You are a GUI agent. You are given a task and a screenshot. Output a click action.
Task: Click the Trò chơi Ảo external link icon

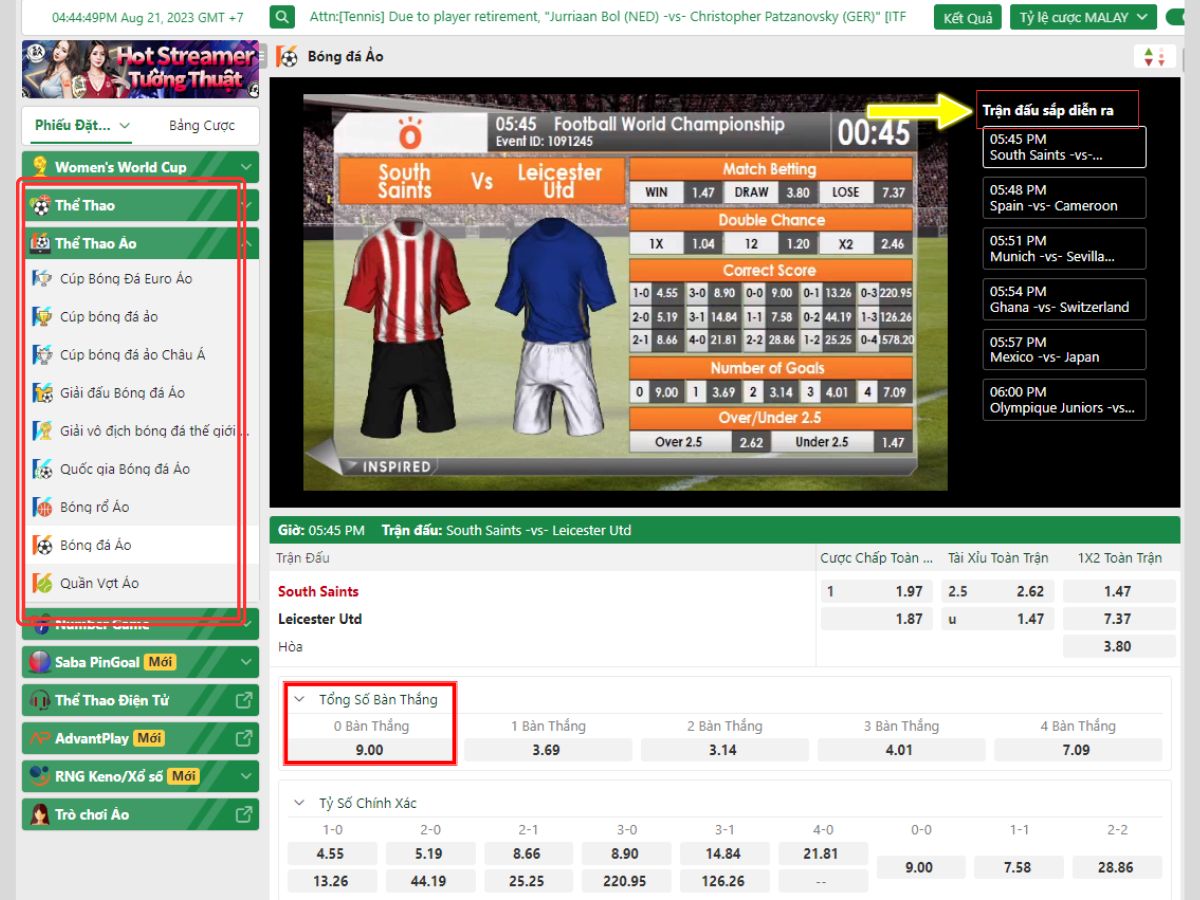point(243,814)
